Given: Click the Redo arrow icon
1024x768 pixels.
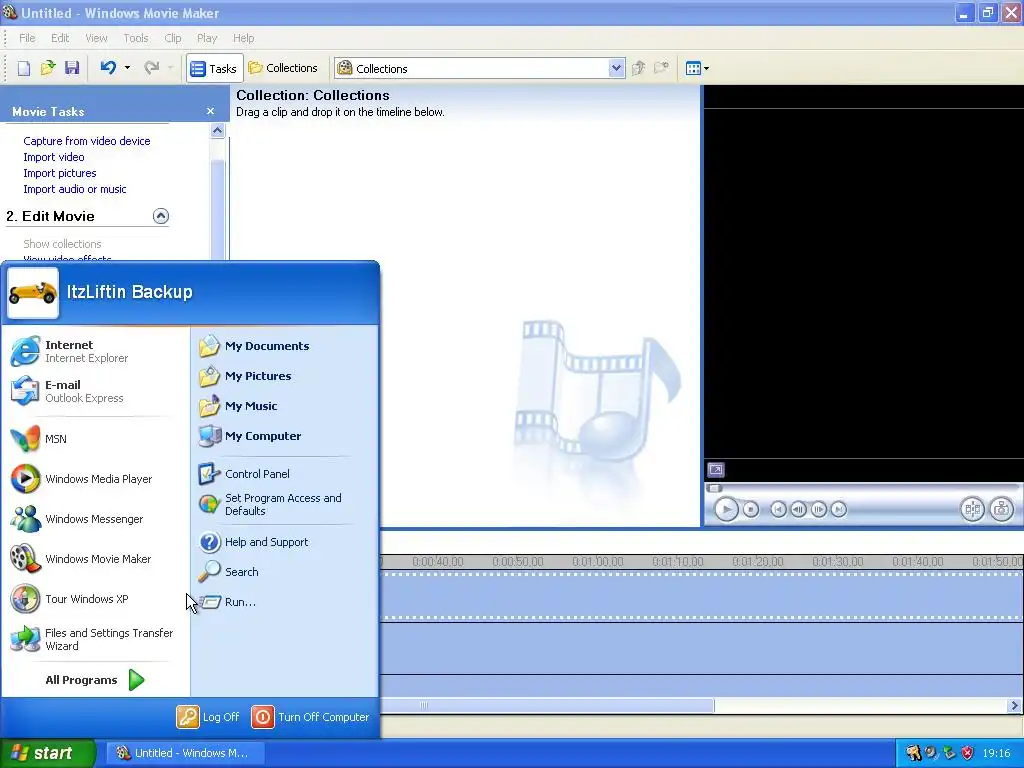Looking at the screenshot, I should click(152, 68).
